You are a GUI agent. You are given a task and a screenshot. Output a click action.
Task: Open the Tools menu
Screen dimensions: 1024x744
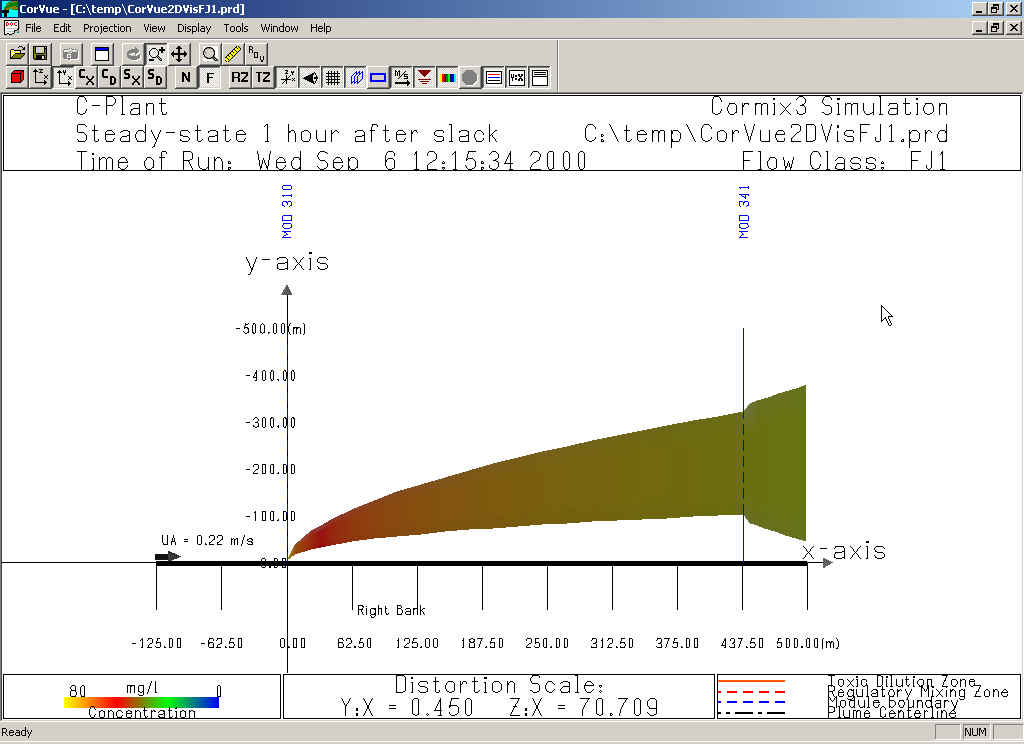tap(236, 28)
